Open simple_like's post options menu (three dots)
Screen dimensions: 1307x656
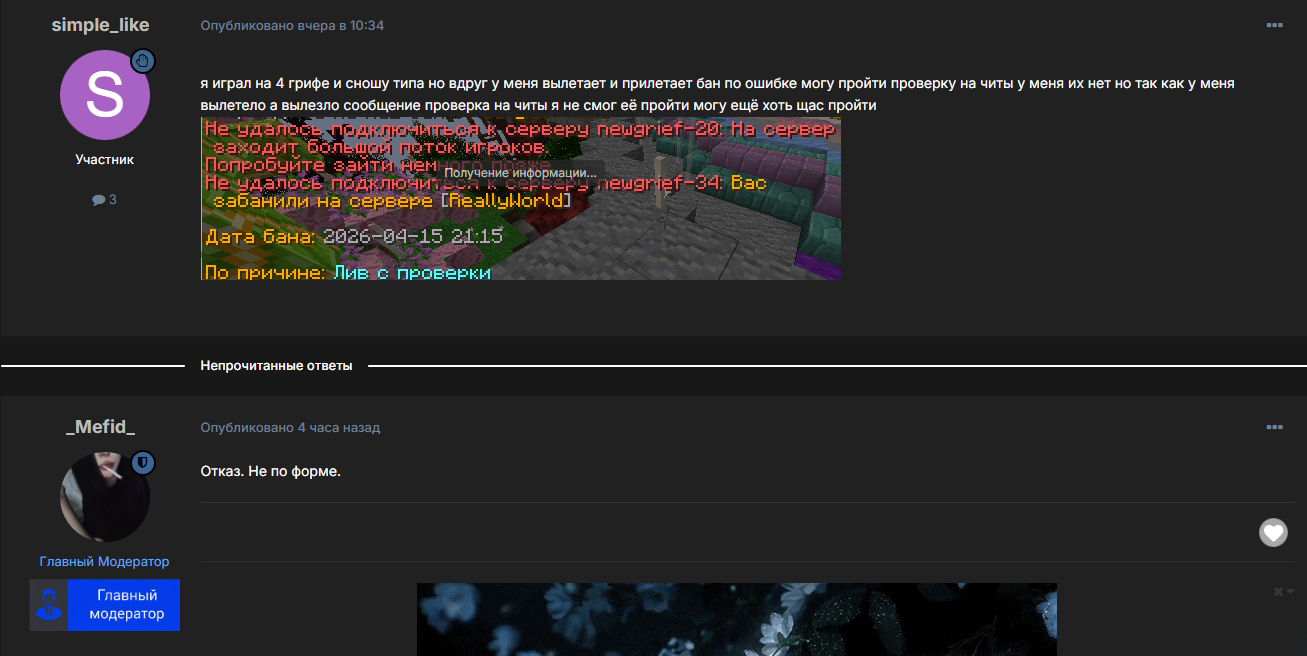pyautogui.click(x=1274, y=25)
